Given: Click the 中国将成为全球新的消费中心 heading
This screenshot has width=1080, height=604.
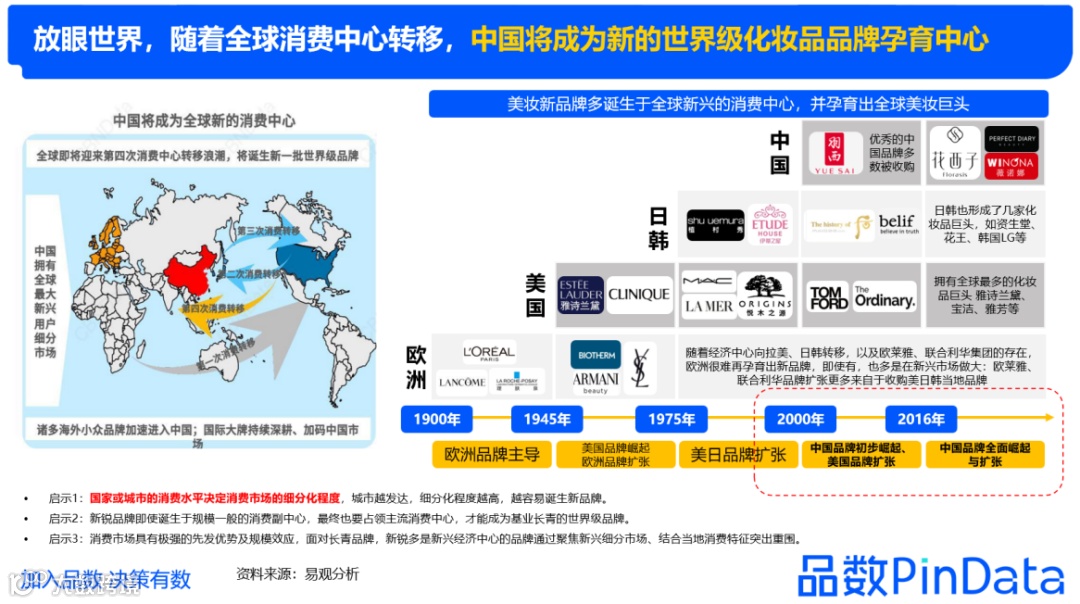Looking at the screenshot, I should [204, 121].
